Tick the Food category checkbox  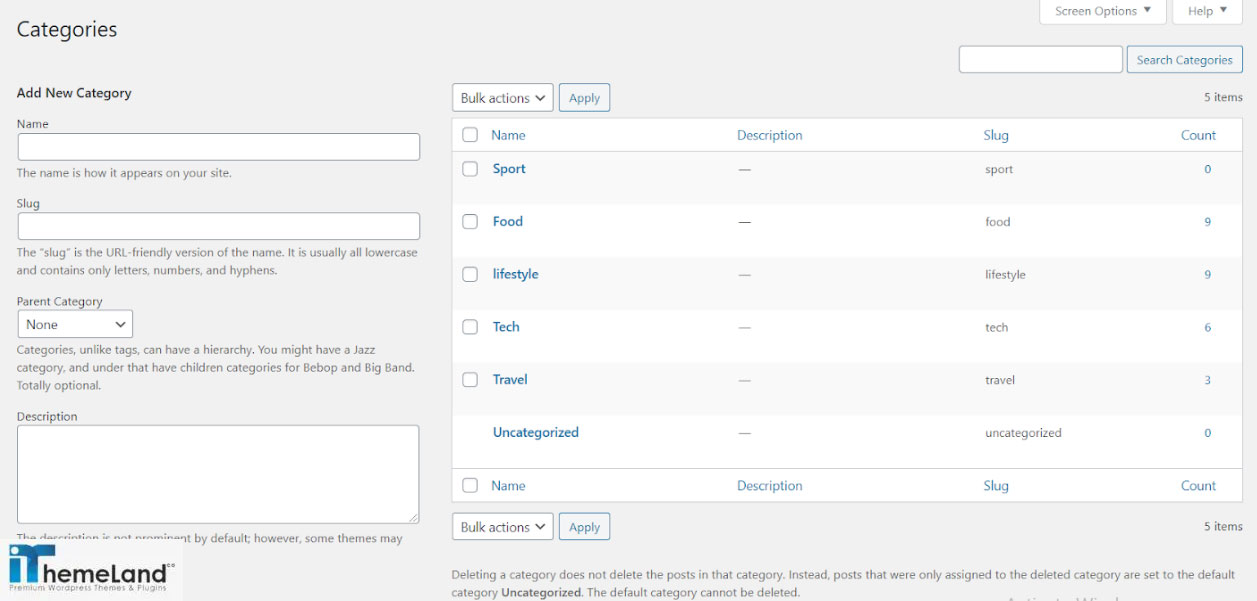click(x=470, y=222)
